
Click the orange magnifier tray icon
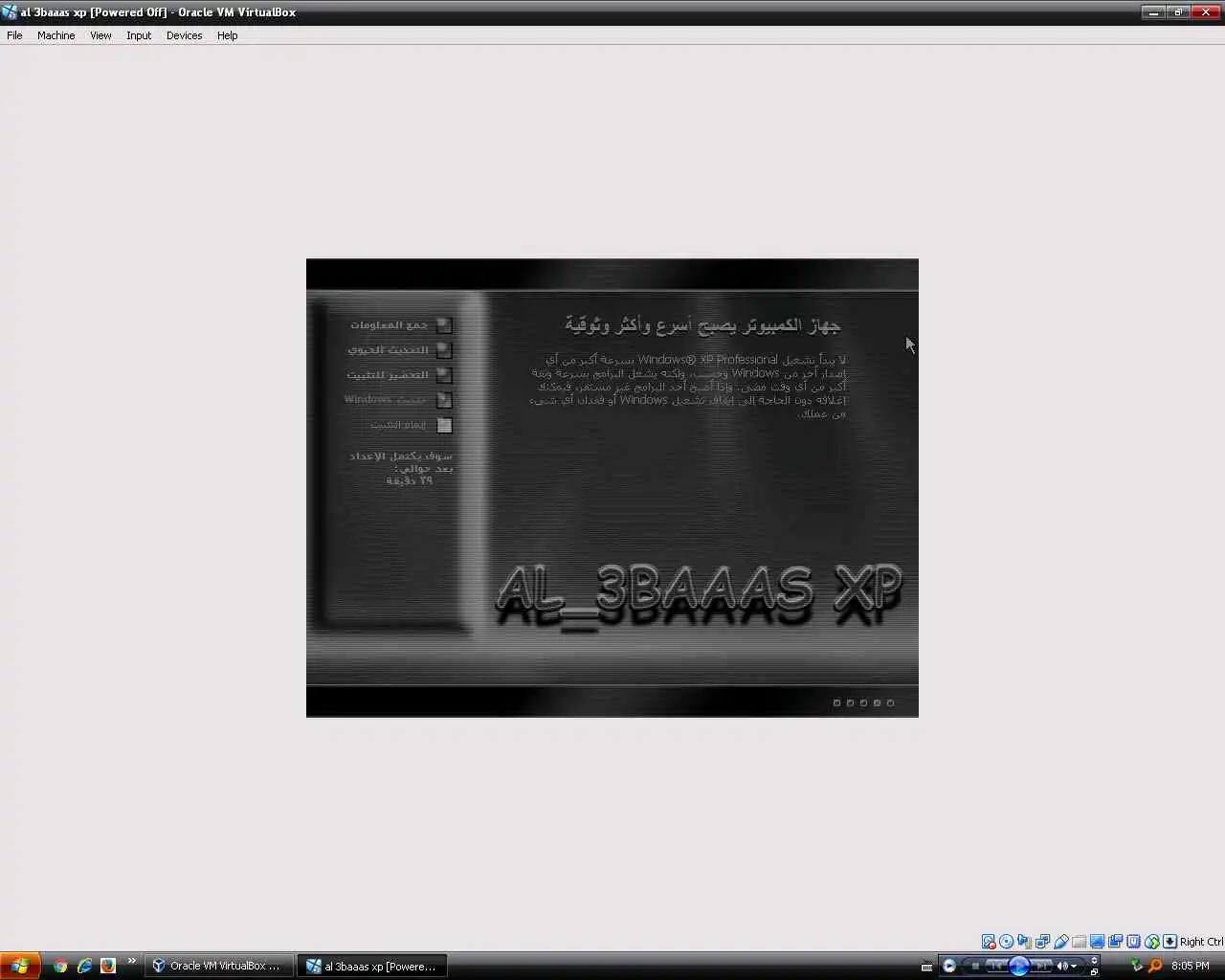coord(1155,966)
